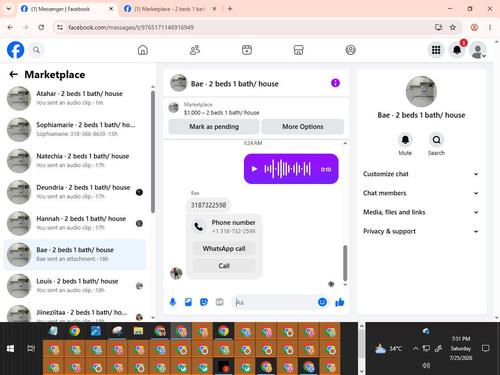Viewport: 500px width, 375px height.
Task: Click the listing photo in right panel
Action: tap(421, 92)
